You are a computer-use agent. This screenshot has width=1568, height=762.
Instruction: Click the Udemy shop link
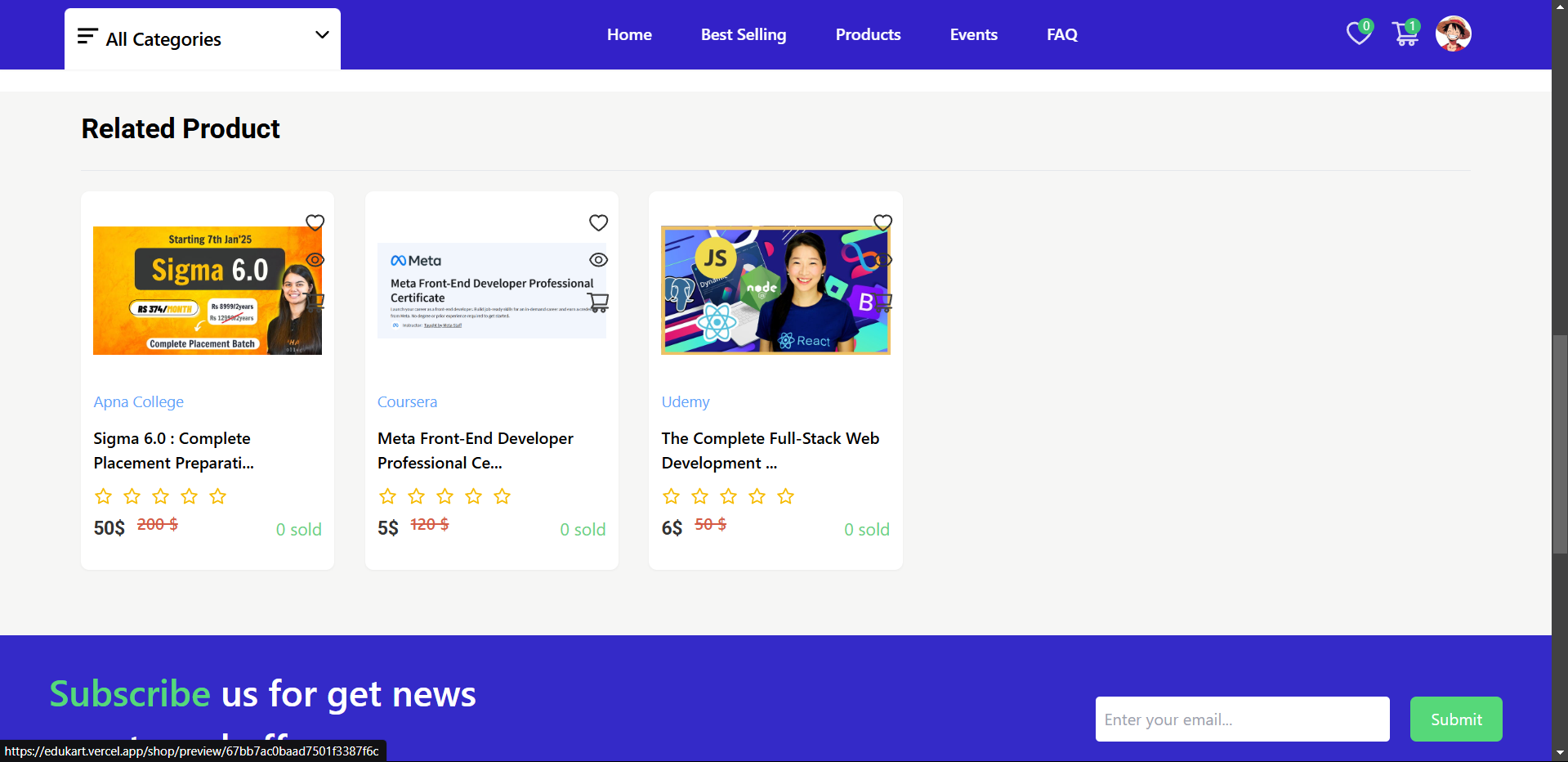click(686, 401)
